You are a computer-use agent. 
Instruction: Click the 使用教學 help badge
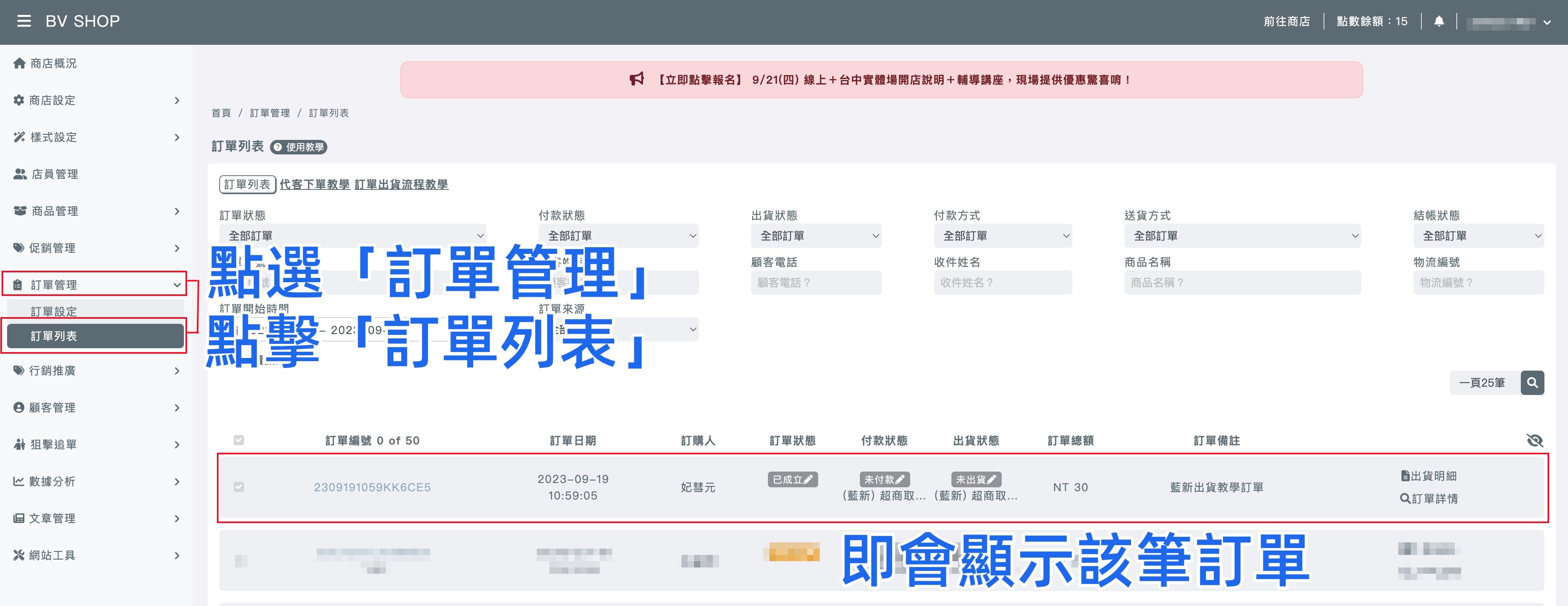point(299,147)
